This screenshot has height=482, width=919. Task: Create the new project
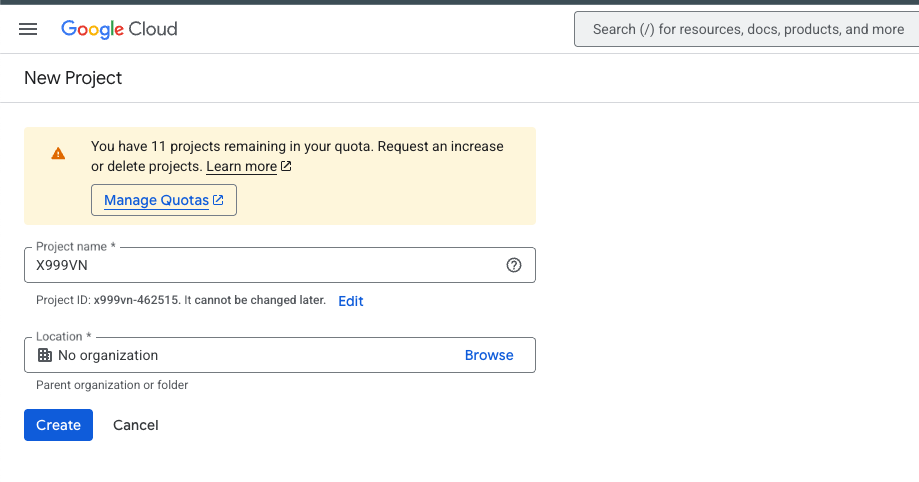pyautogui.click(x=59, y=425)
